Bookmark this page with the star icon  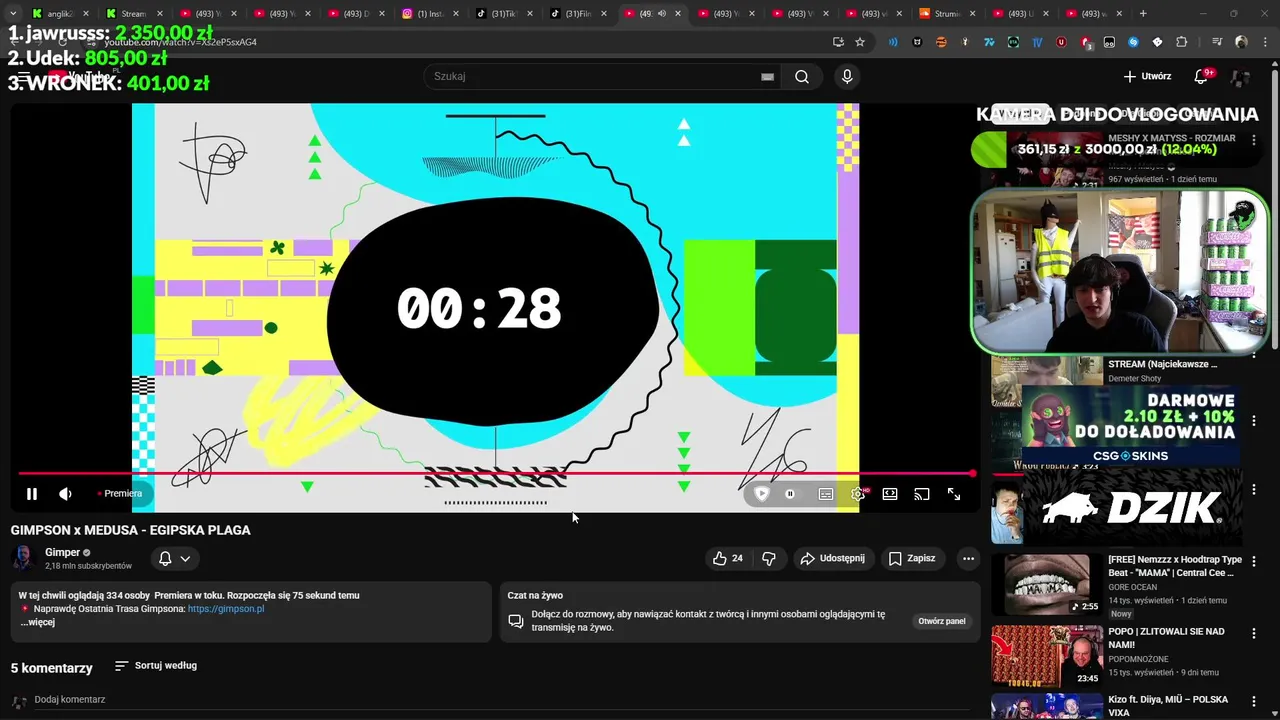(860, 42)
